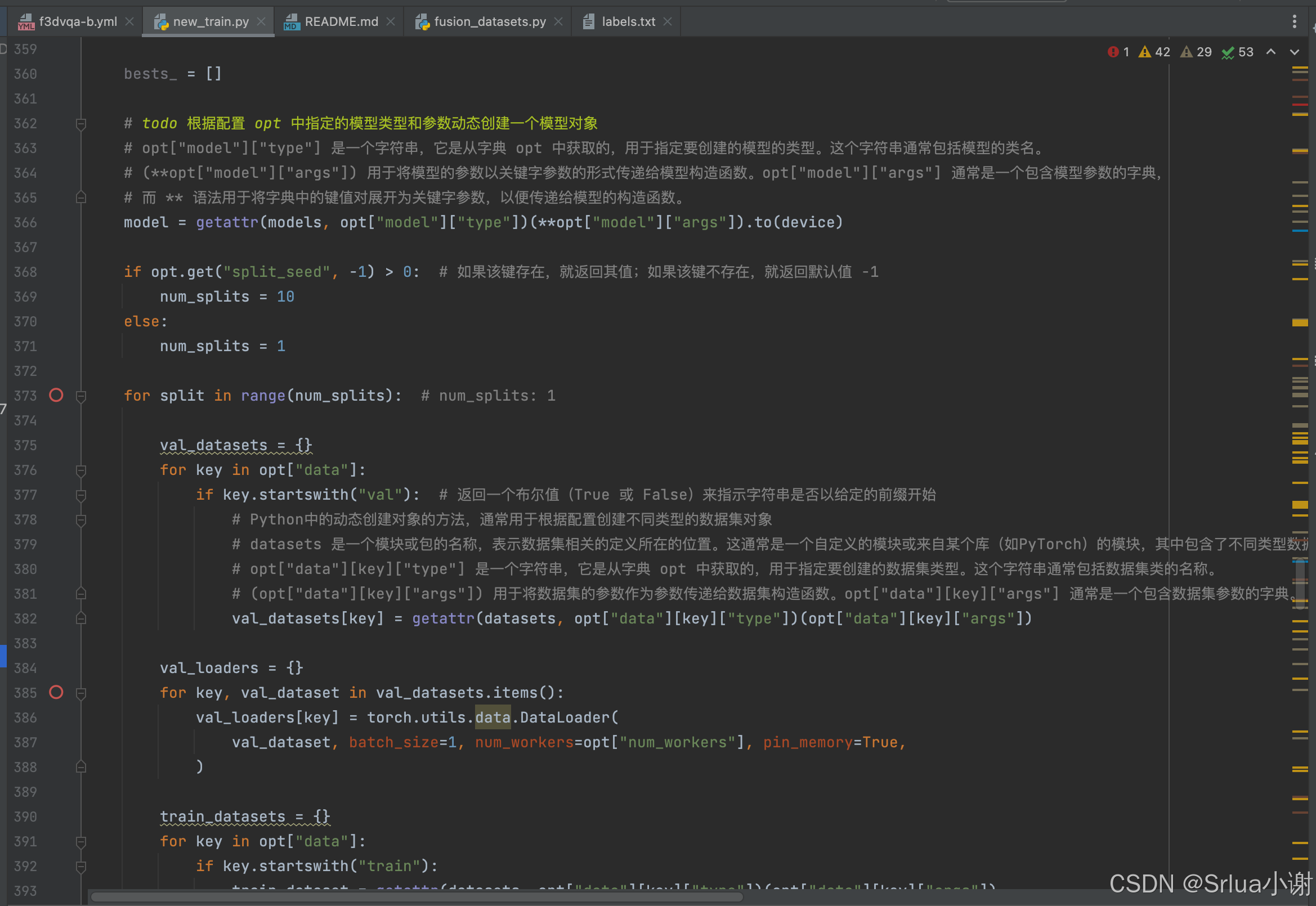The width and height of the screenshot is (1316, 906).
Task: Toggle breakpoint on line 373
Action: pyautogui.click(x=56, y=395)
